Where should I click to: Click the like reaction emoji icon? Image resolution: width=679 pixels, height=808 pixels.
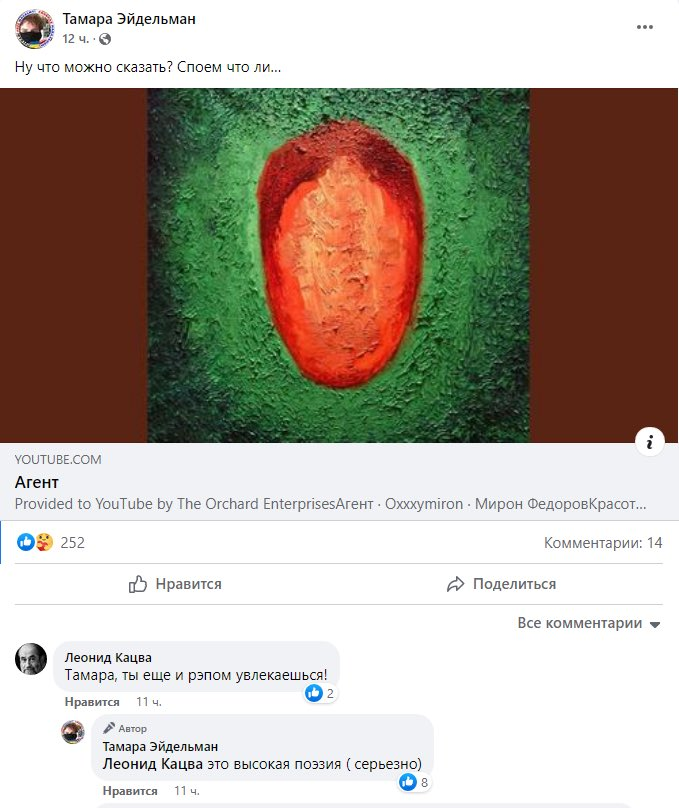point(27,542)
